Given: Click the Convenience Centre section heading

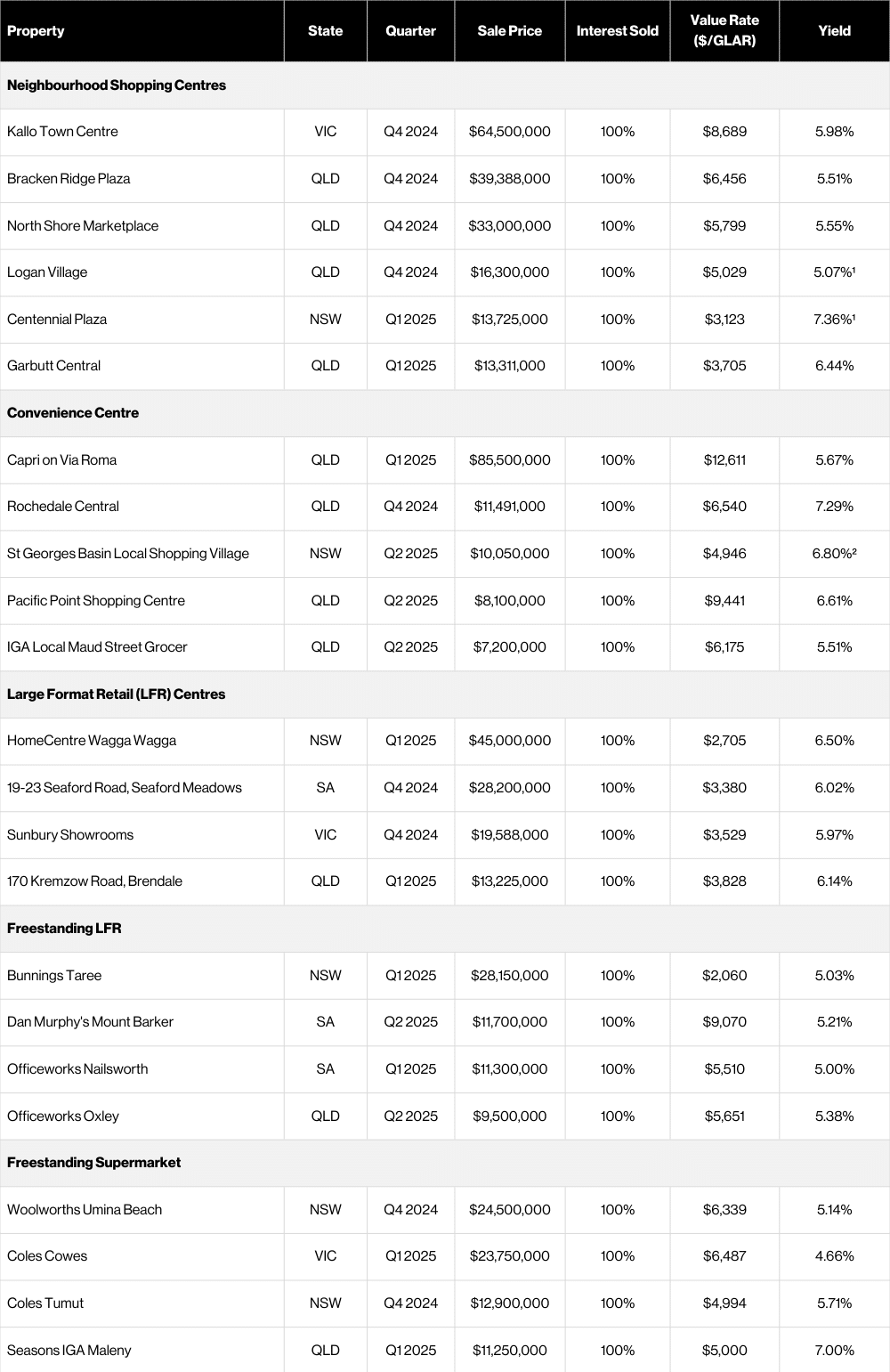Looking at the screenshot, I should pyautogui.click(x=73, y=413).
